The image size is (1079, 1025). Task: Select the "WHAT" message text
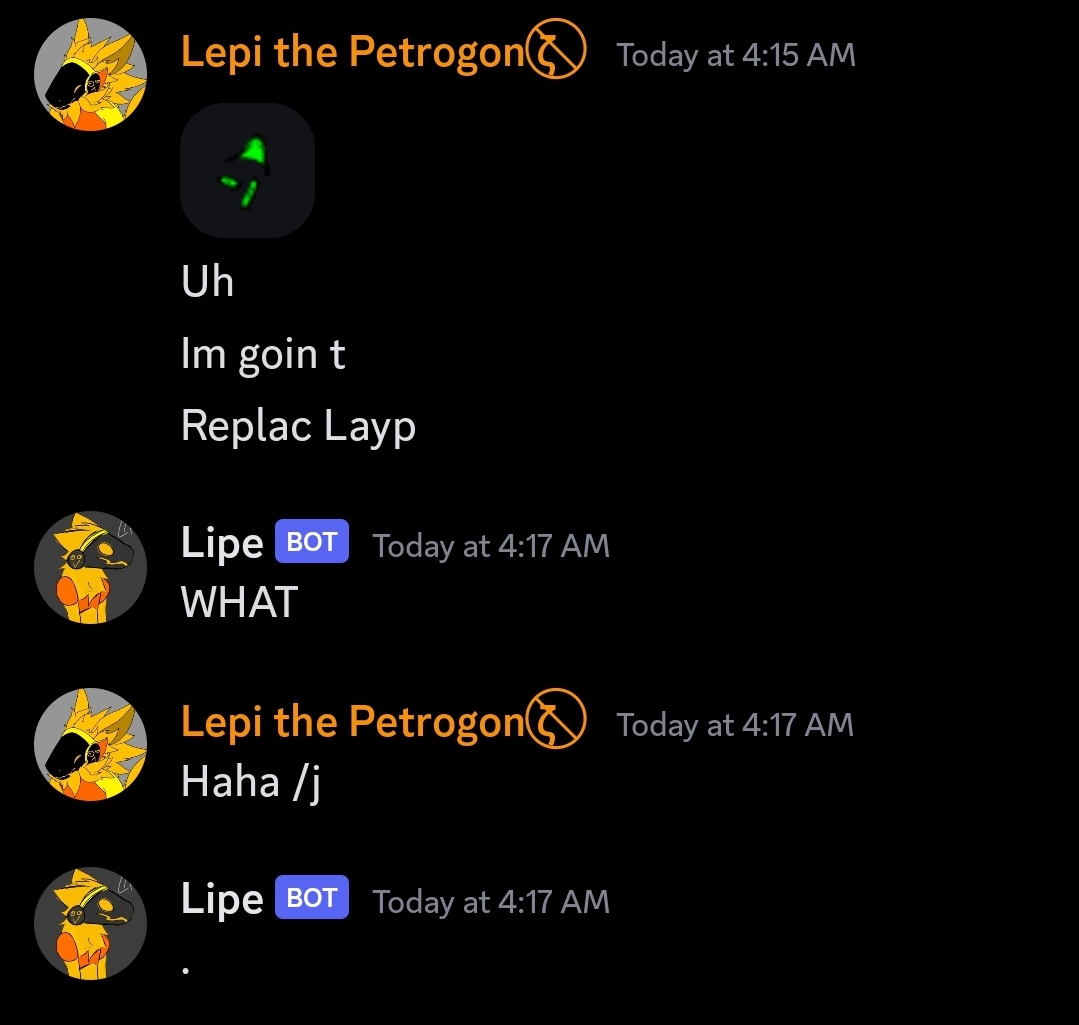click(240, 602)
